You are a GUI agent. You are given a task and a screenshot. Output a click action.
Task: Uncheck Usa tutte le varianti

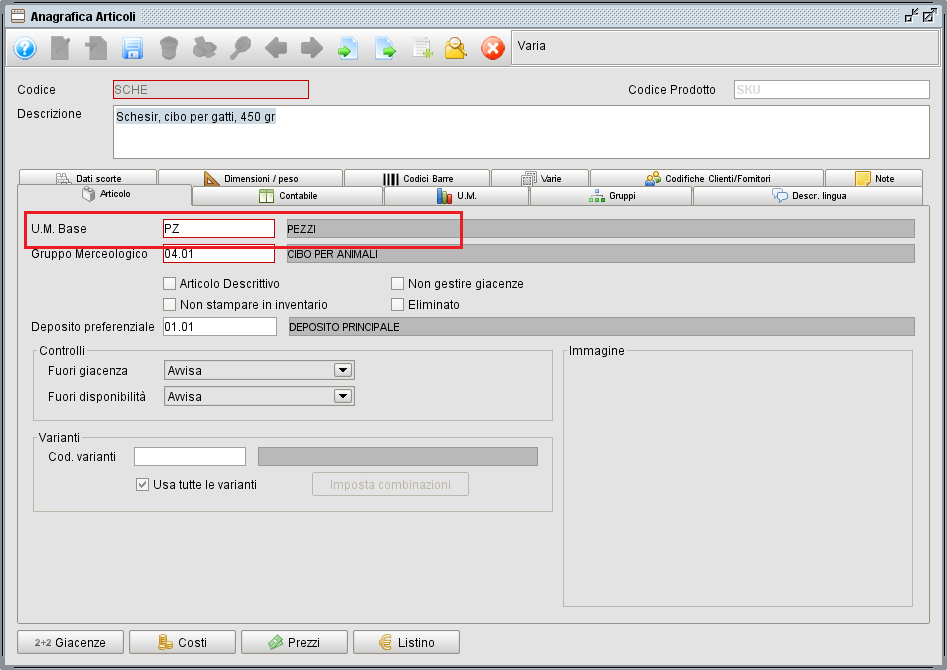143,485
